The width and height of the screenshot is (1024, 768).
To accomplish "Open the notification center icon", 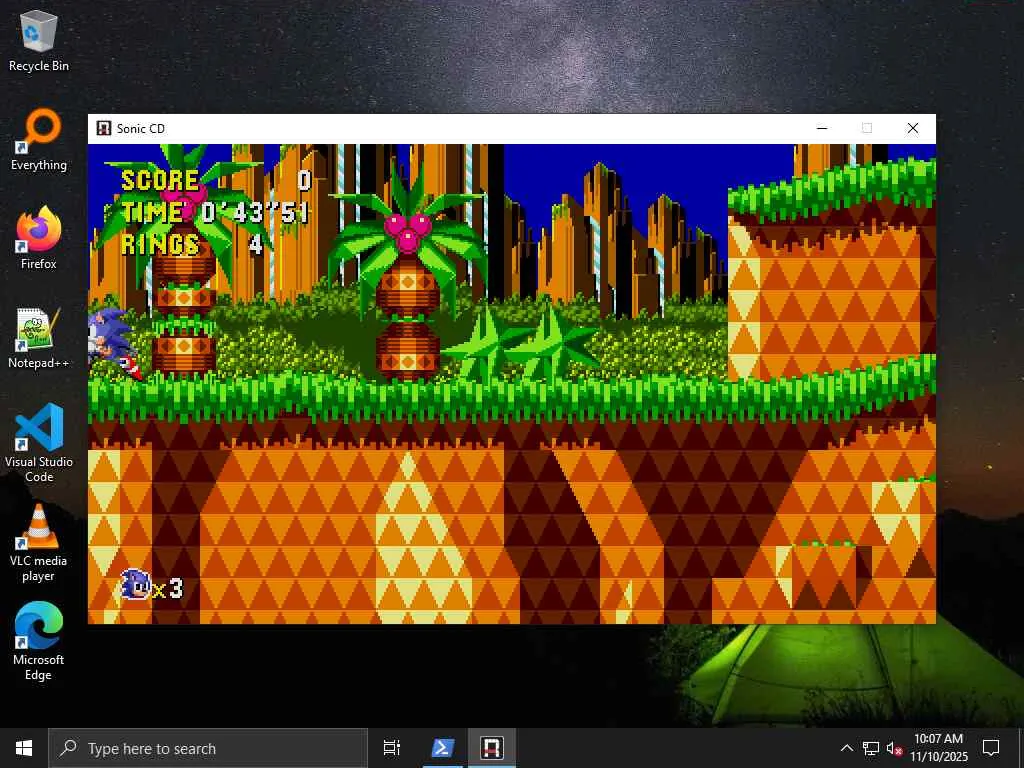I will 991,748.
